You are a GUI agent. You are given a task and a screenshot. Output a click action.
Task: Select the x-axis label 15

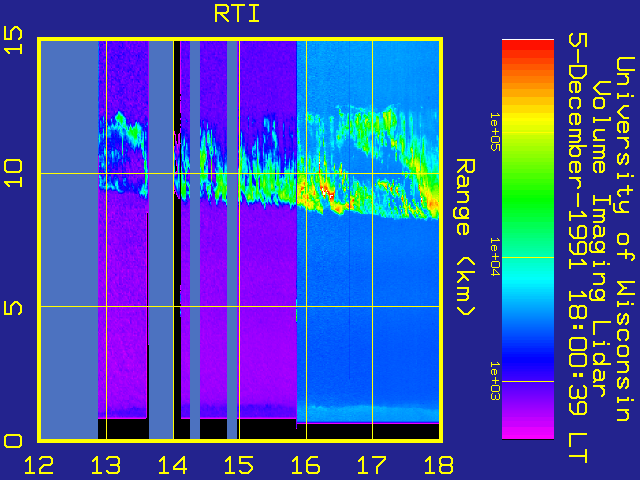click(239, 465)
